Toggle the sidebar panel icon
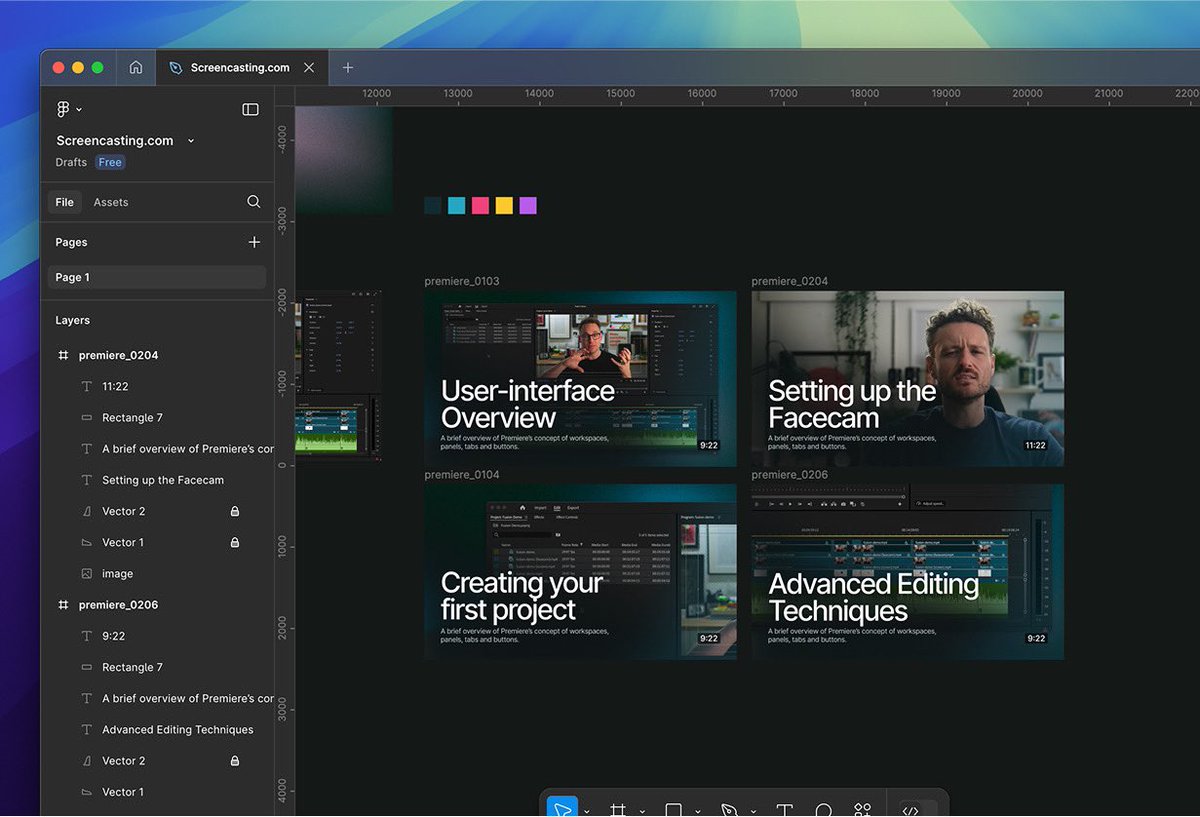The image size is (1200, 817). pos(251,109)
